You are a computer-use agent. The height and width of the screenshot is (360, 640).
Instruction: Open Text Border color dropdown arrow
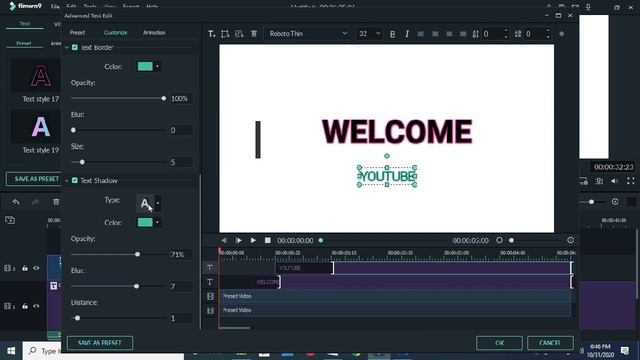click(x=157, y=67)
